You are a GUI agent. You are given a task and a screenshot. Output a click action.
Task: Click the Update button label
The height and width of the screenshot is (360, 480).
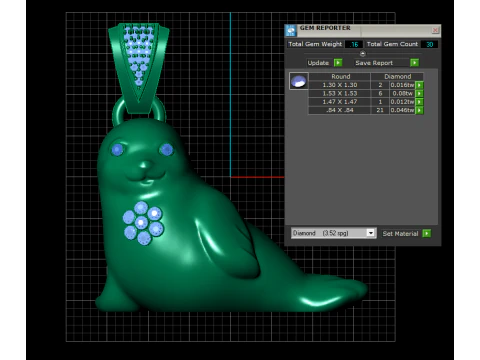click(x=318, y=63)
